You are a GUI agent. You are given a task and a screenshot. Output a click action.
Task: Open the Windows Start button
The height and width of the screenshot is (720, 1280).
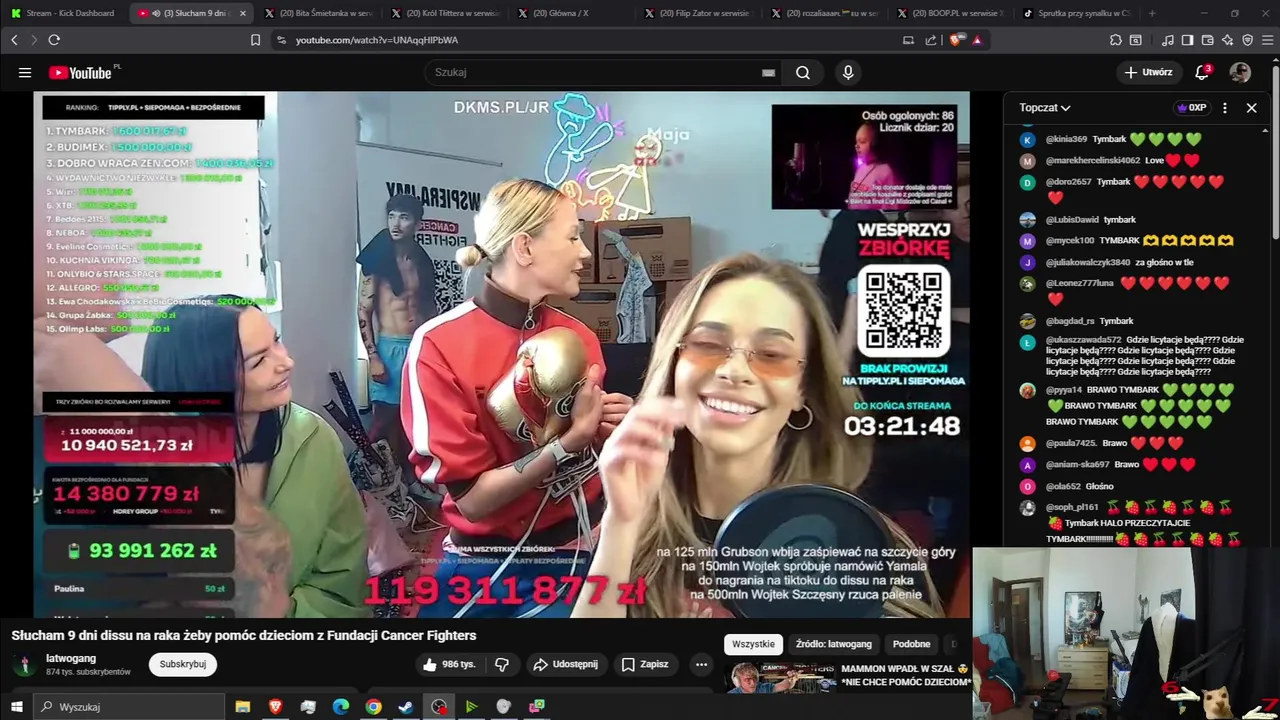tap(16, 706)
